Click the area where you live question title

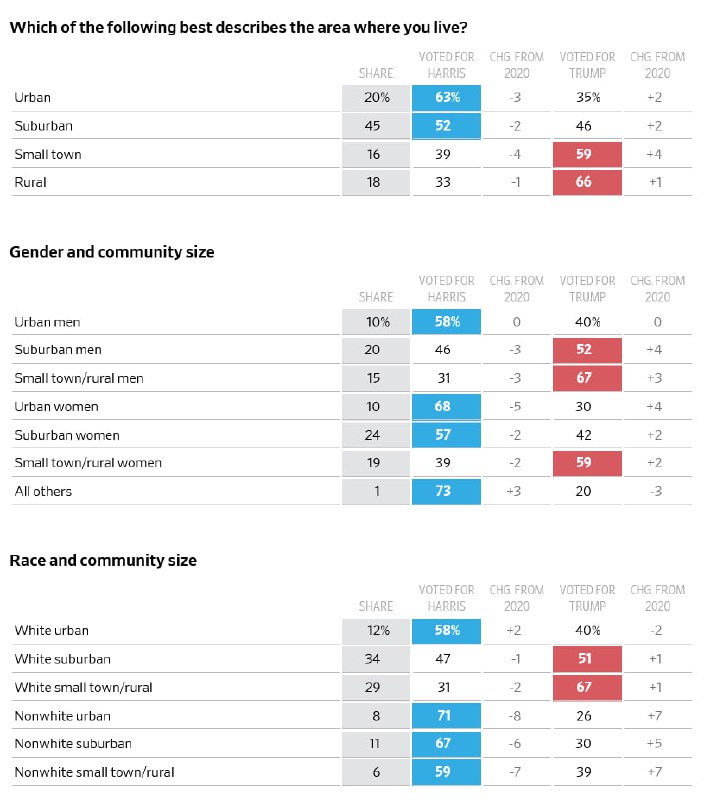(238, 27)
